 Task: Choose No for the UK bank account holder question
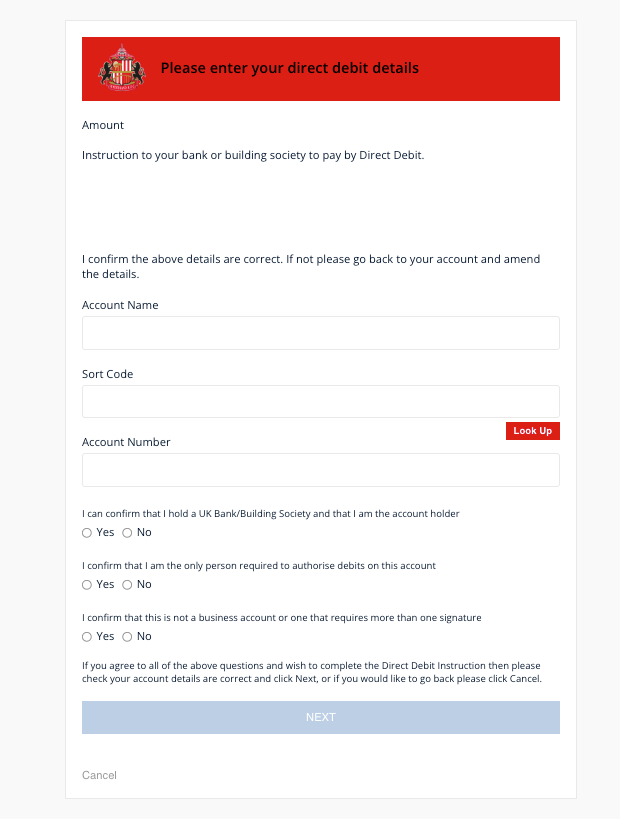click(x=127, y=533)
